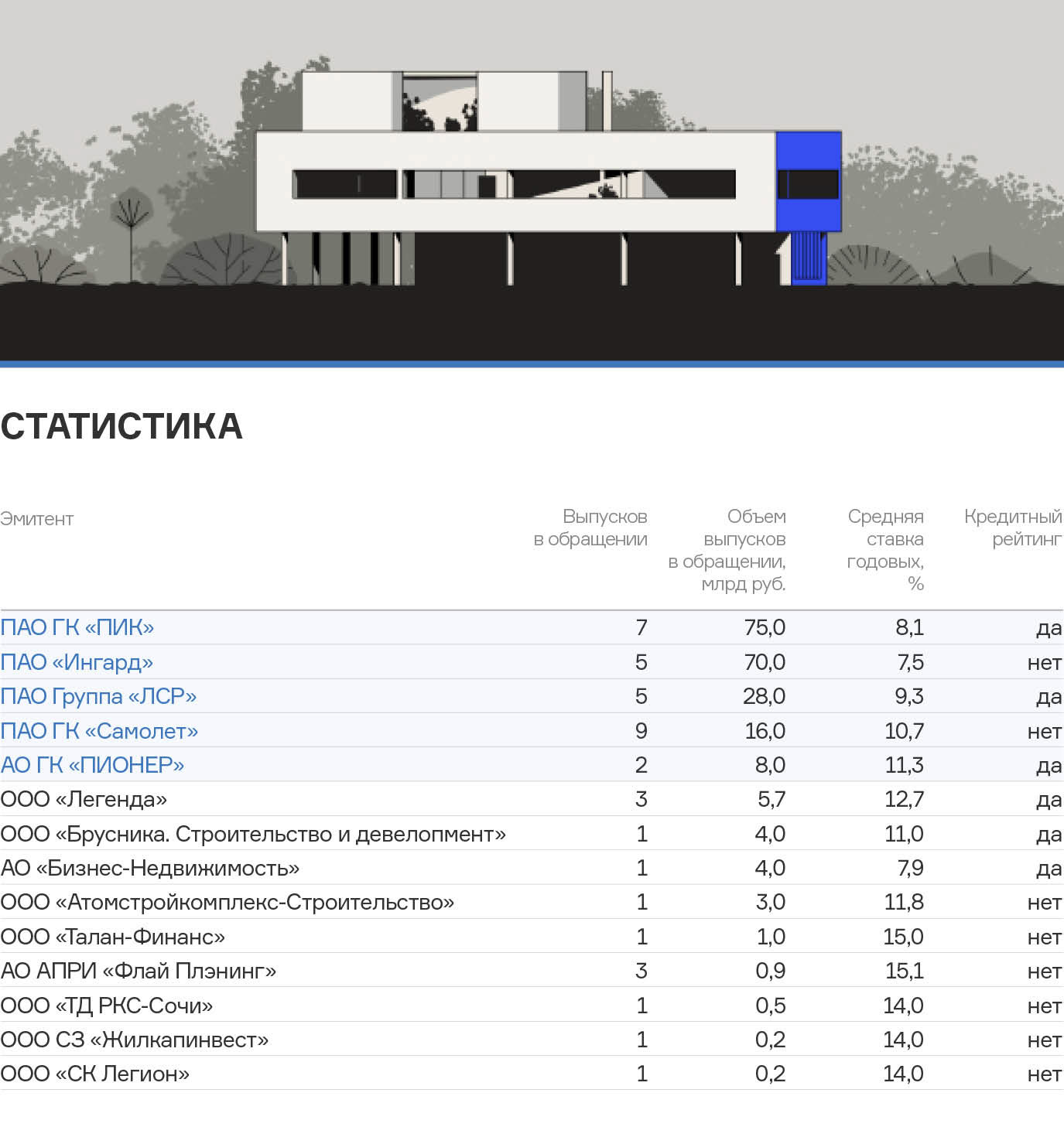Click rating 'нет' in СК Легион row
Screen dimensions: 1064x1127
[x=1045, y=1074]
